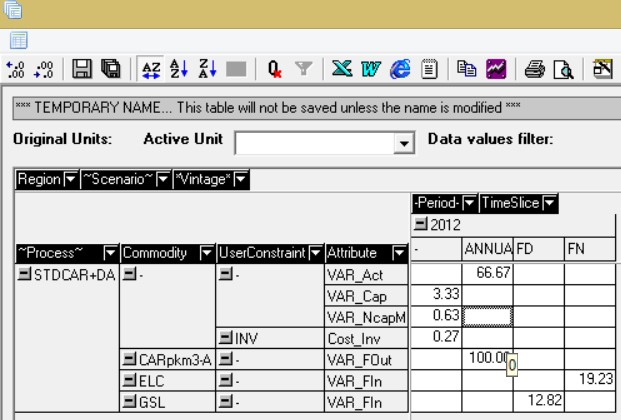Open print preview magnifier icon

[564, 70]
